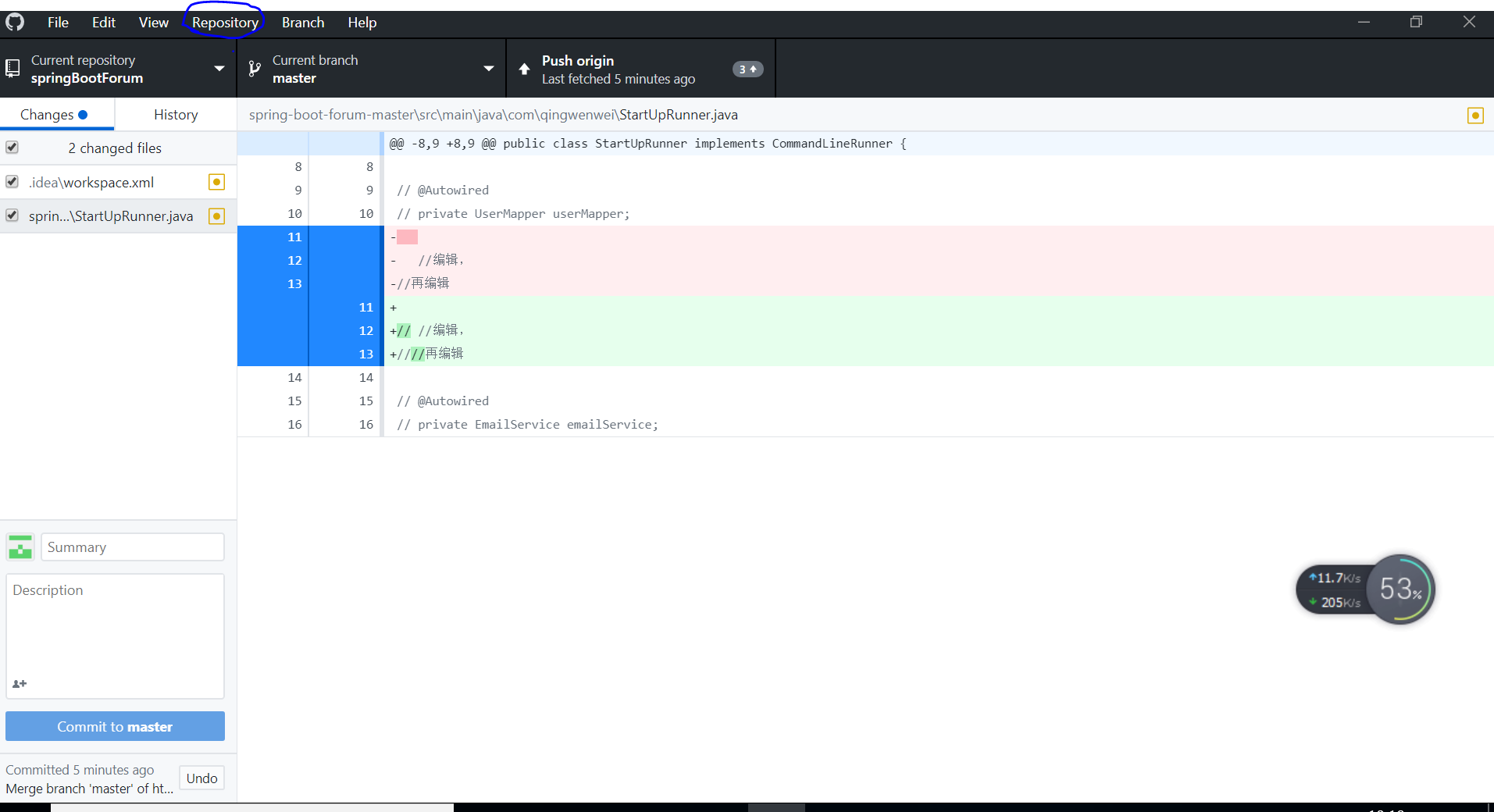Undo the last commit
Image resolution: width=1494 pixels, height=812 pixels.
201,778
